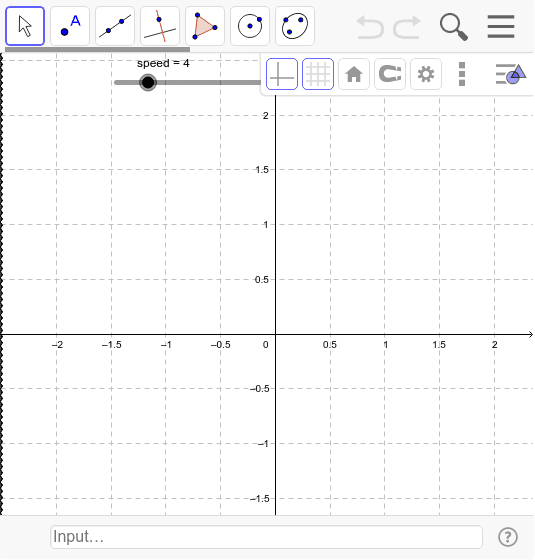535x560 pixels.
Task: Select the Move arrow tool
Action: tap(25, 26)
